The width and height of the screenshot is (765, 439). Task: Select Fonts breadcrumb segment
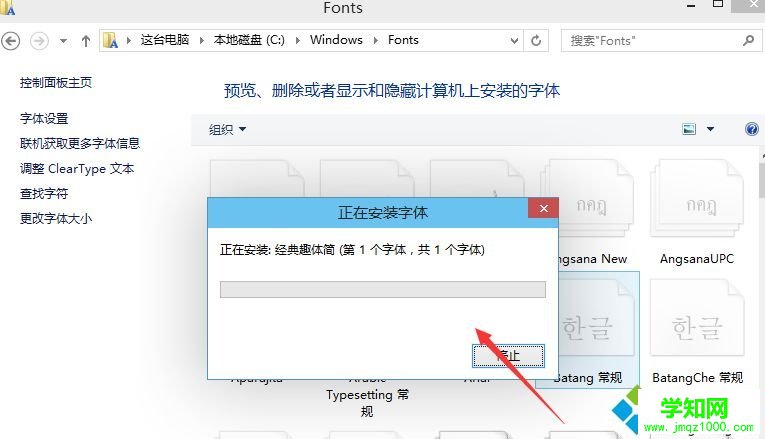[x=403, y=40]
